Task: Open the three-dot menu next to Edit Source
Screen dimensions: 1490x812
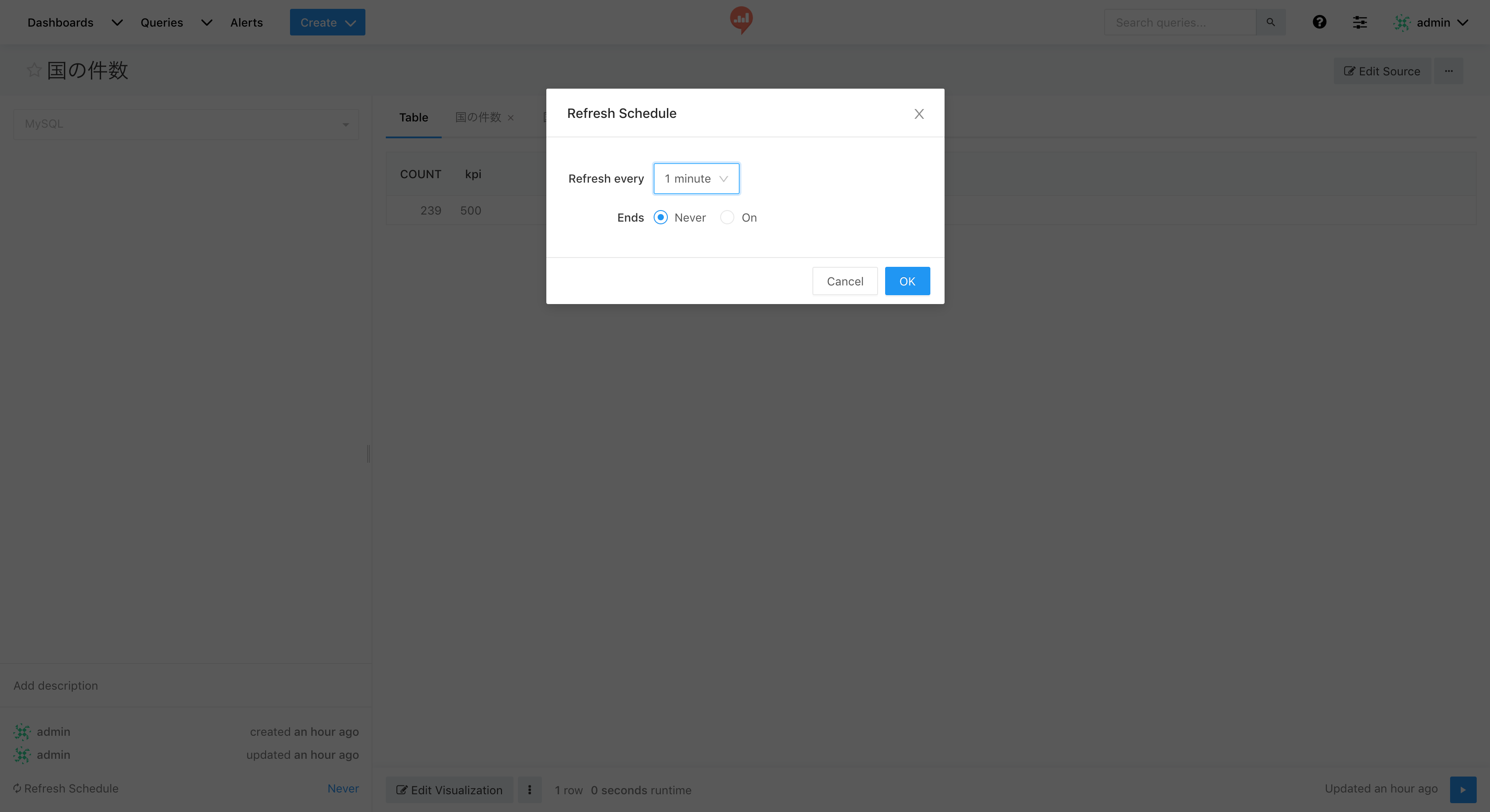Action: tap(1448, 71)
